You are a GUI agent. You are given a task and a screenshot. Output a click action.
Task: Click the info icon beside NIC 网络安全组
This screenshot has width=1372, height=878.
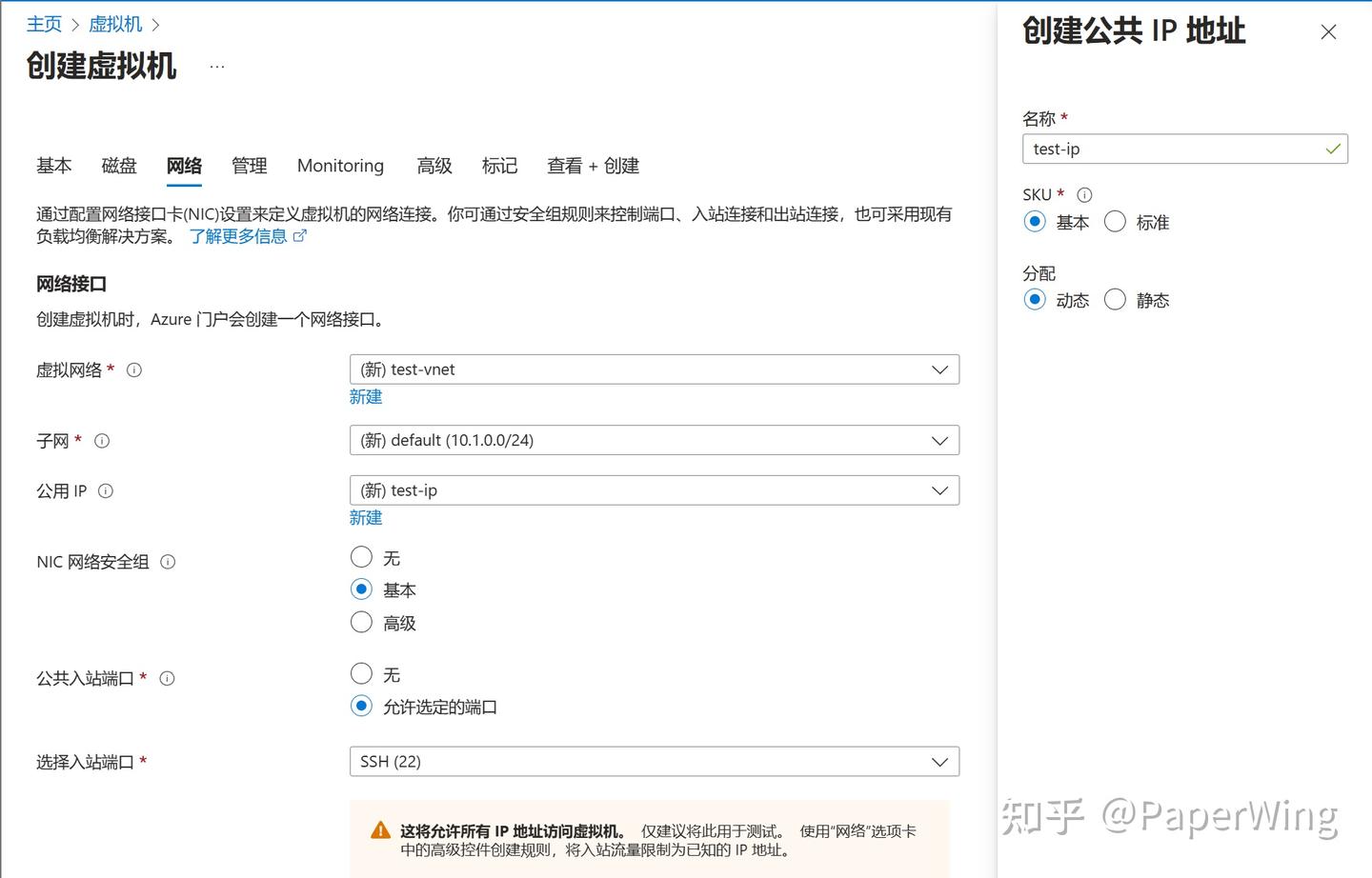168,562
